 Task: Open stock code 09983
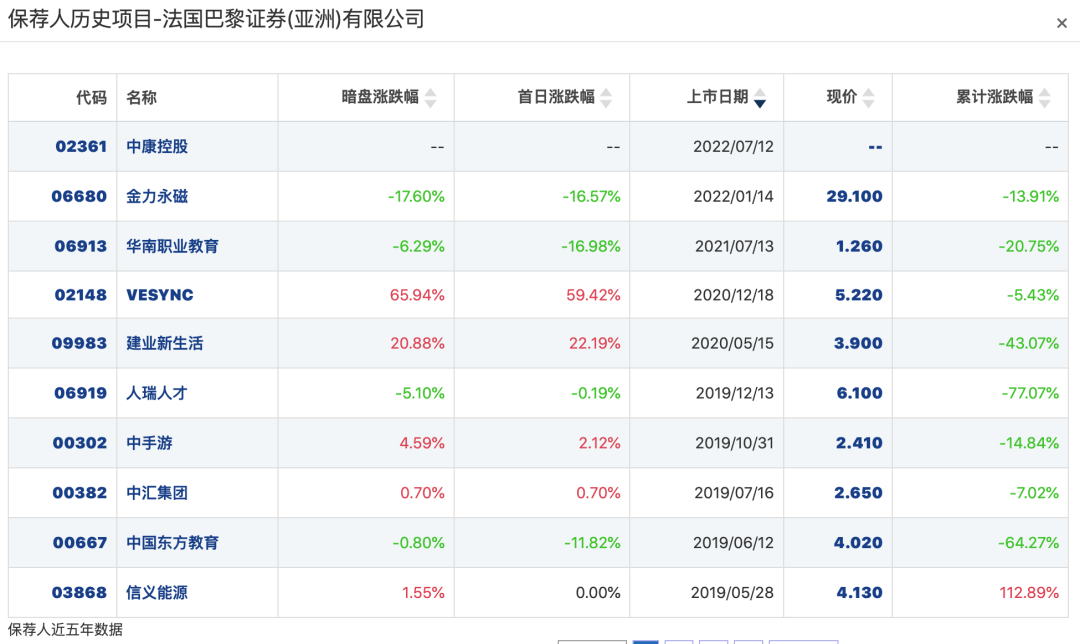79,343
